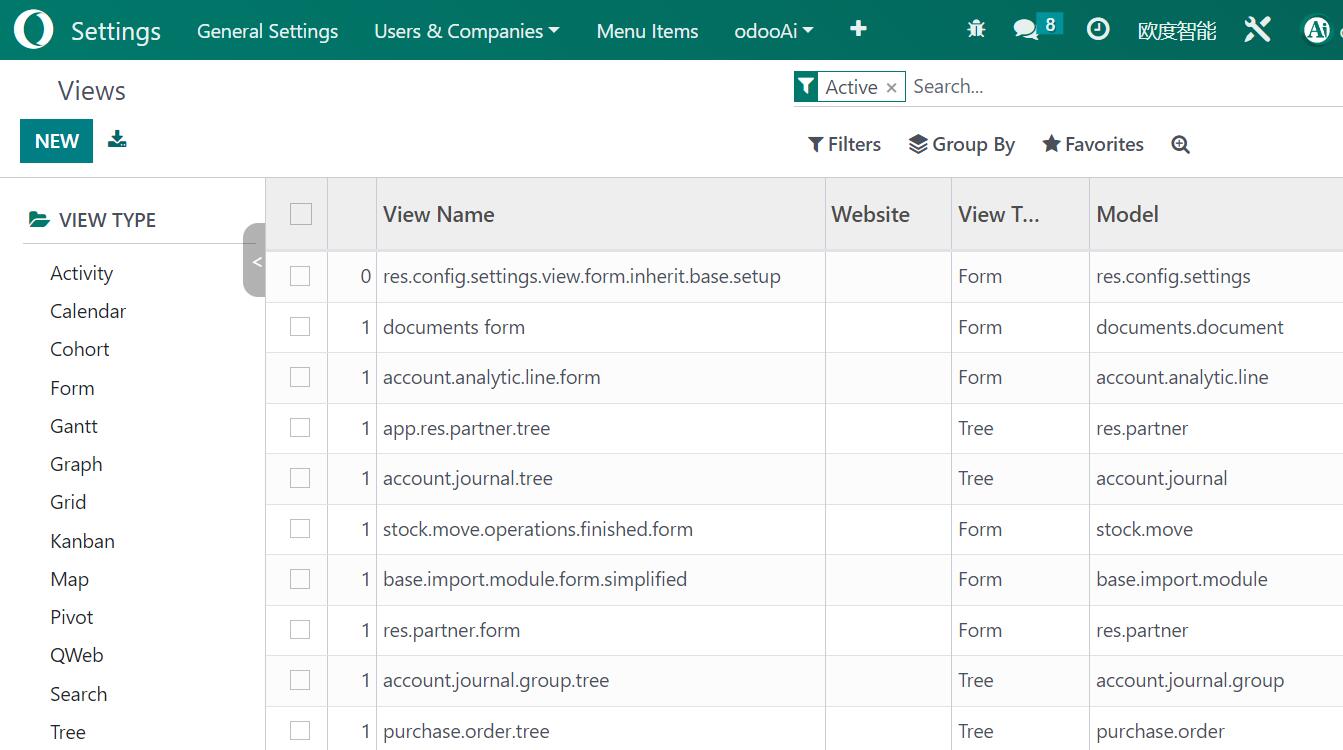Click the Settings app title
Screen dimensions: 1343x750
116,31
